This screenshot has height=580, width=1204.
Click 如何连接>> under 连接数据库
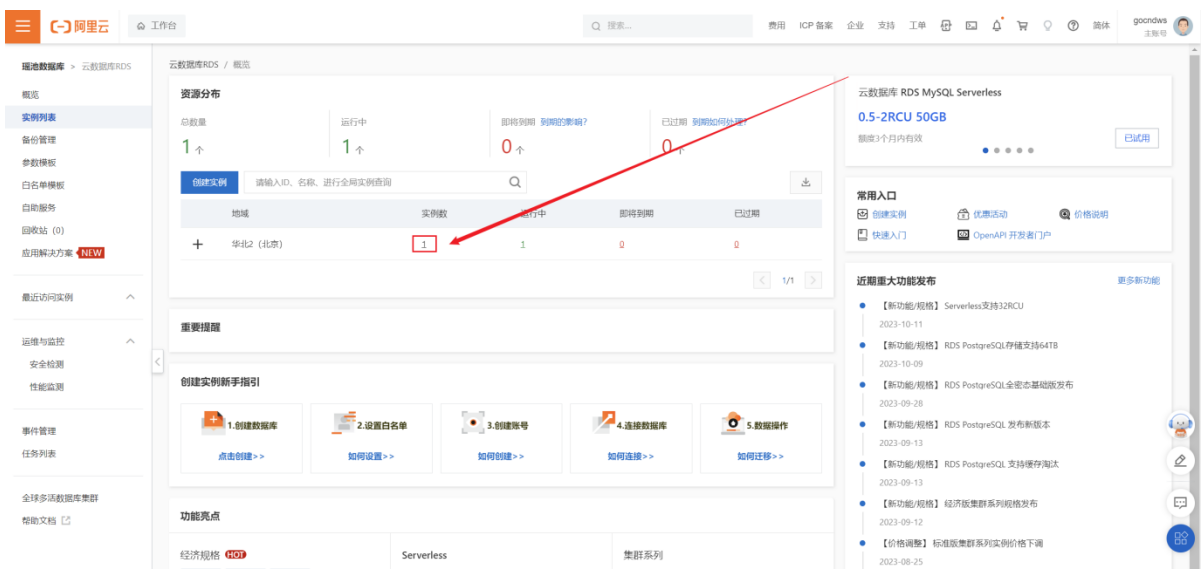631,457
